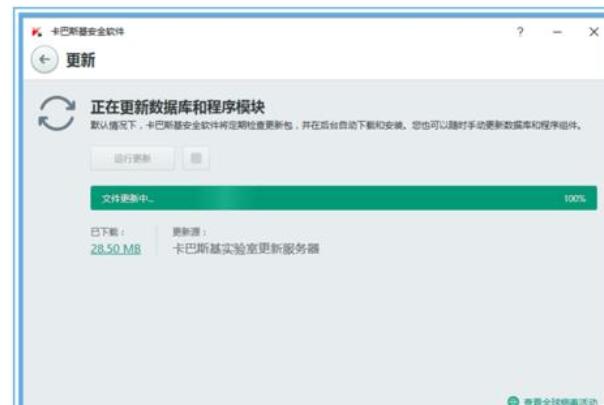Image resolution: width=604 pixels, height=405 pixels.
Task: Click the circular update arrows icon
Action: point(57,113)
